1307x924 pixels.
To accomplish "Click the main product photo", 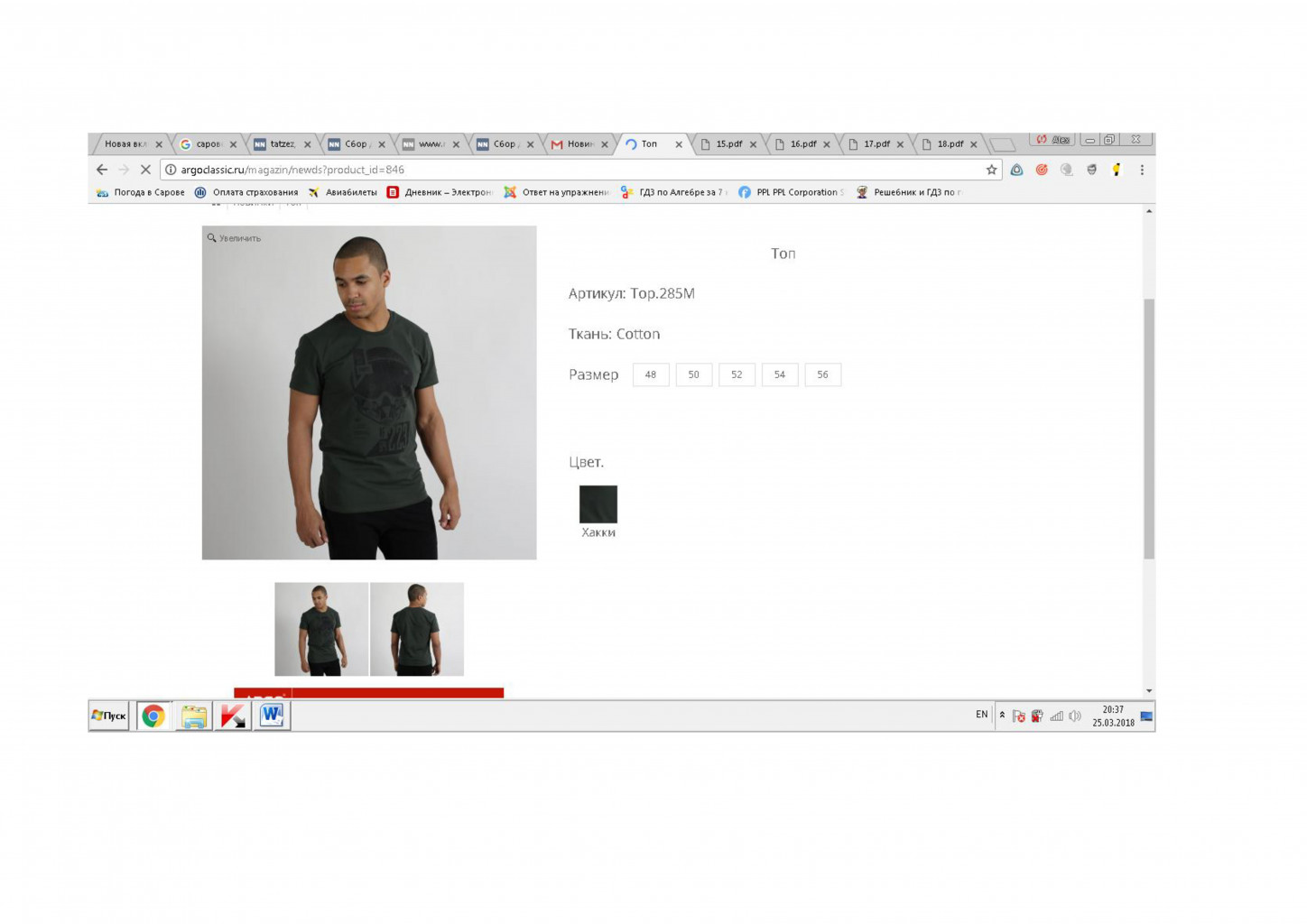I will [369, 393].
